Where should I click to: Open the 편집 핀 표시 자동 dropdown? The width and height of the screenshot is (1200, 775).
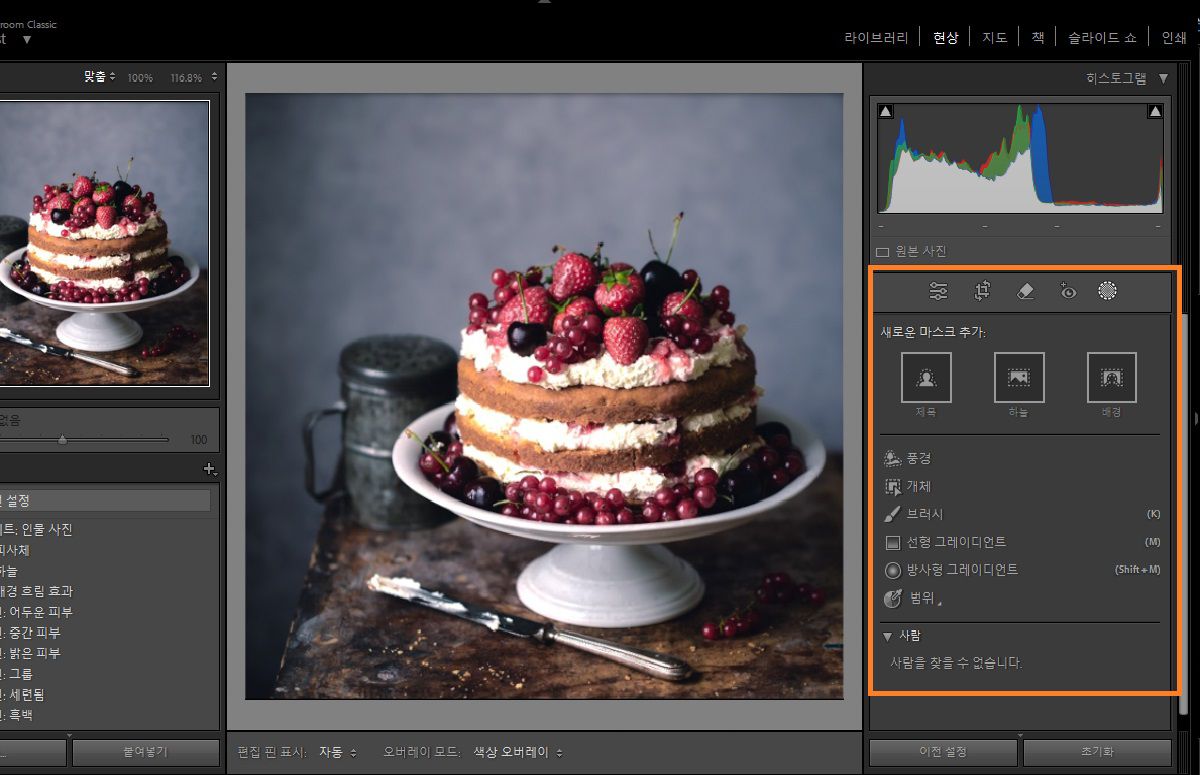point(338,752)
